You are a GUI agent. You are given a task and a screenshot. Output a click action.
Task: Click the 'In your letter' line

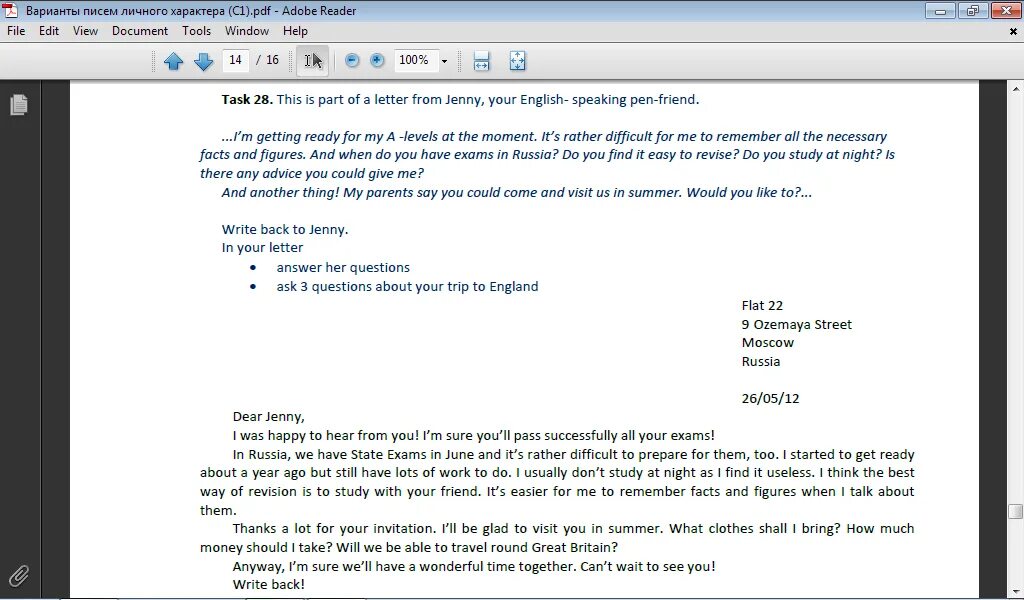[x=262, y=247]
